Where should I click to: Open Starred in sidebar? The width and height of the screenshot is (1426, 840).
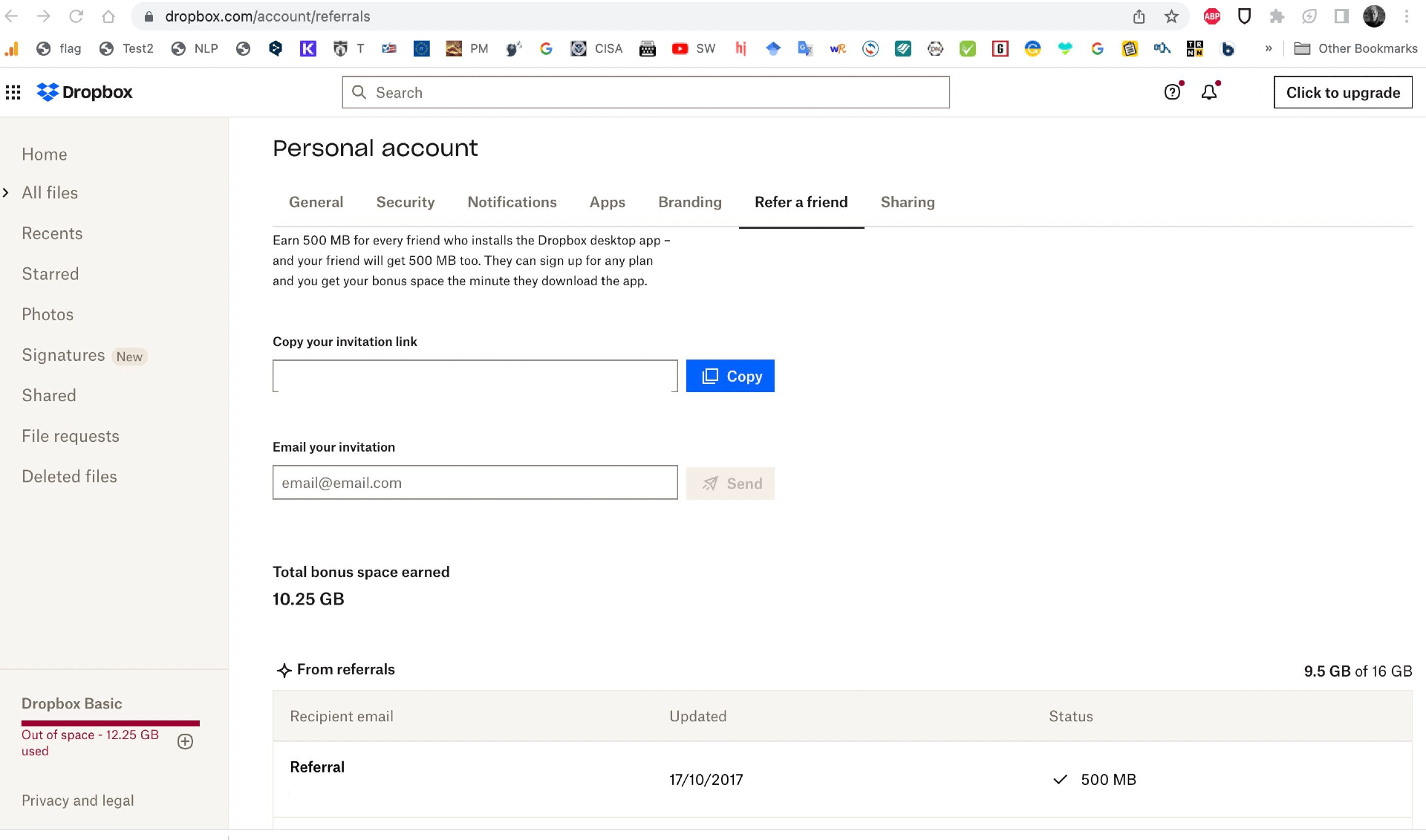click(51, 274)
